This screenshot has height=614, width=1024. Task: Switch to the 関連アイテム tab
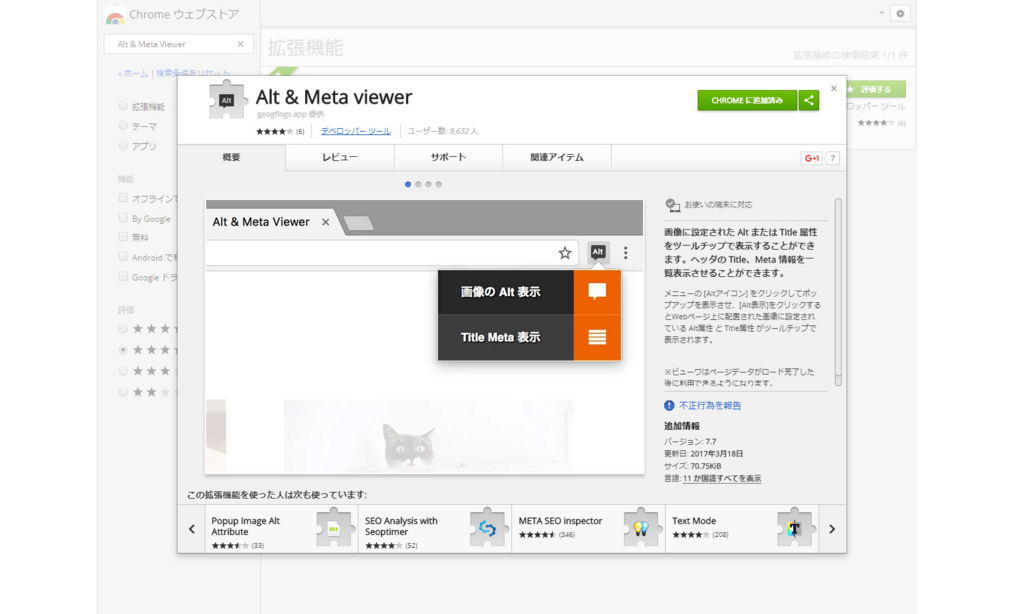tap(557, 157)
